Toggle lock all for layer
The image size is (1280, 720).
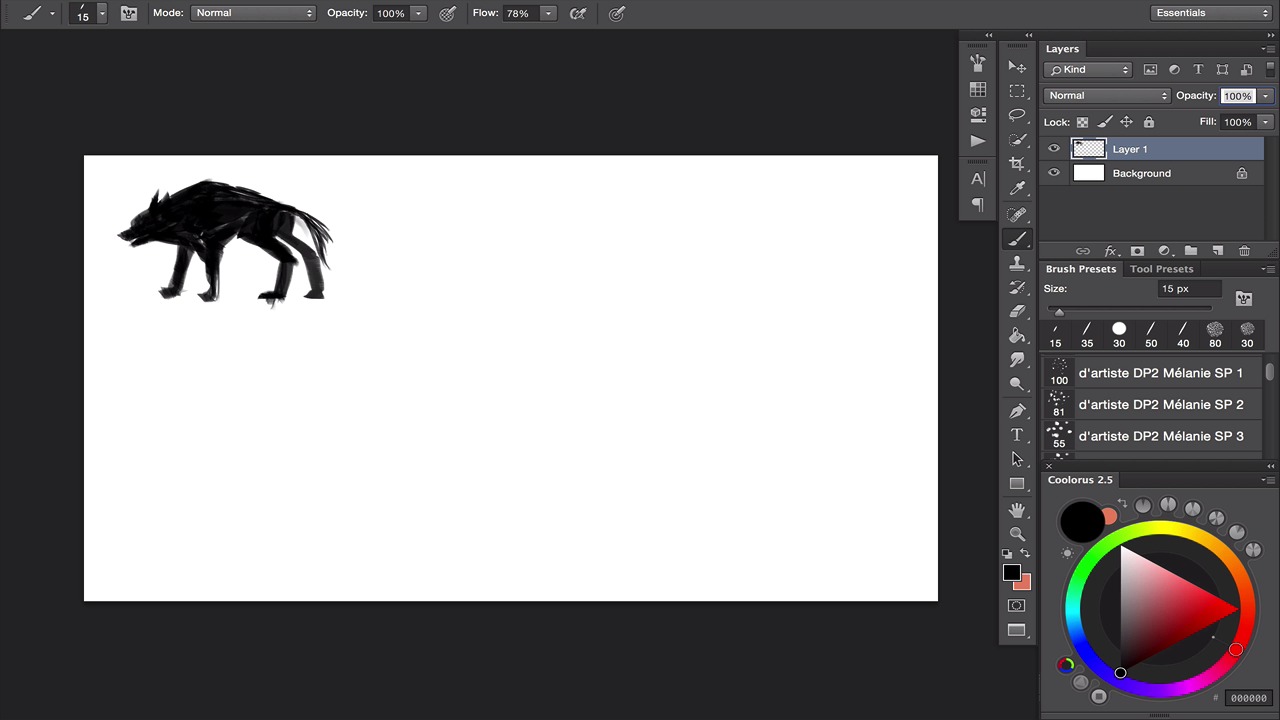pyautogui.click(x=1148, y=122)
